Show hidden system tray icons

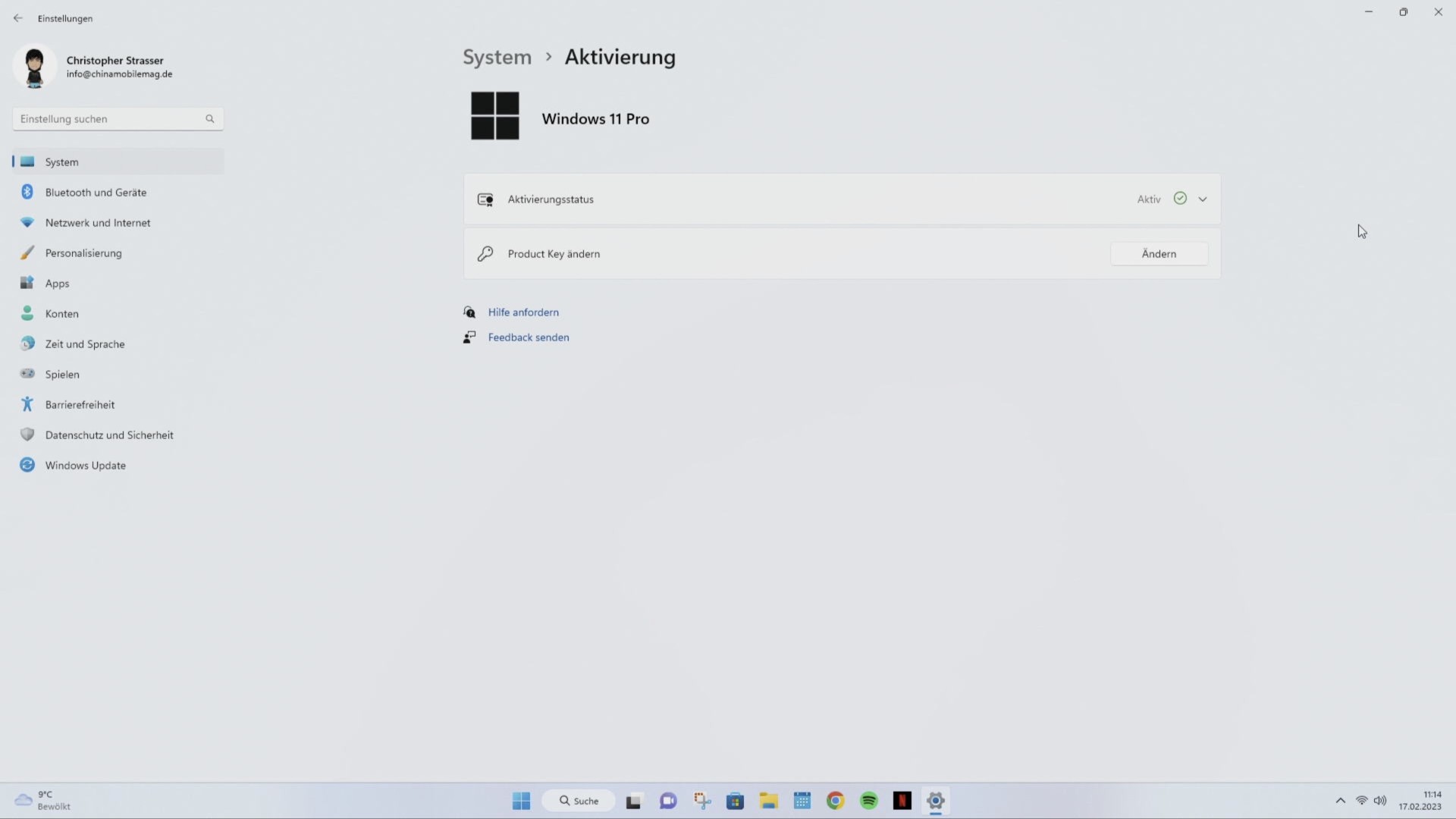coord(1340,801)
